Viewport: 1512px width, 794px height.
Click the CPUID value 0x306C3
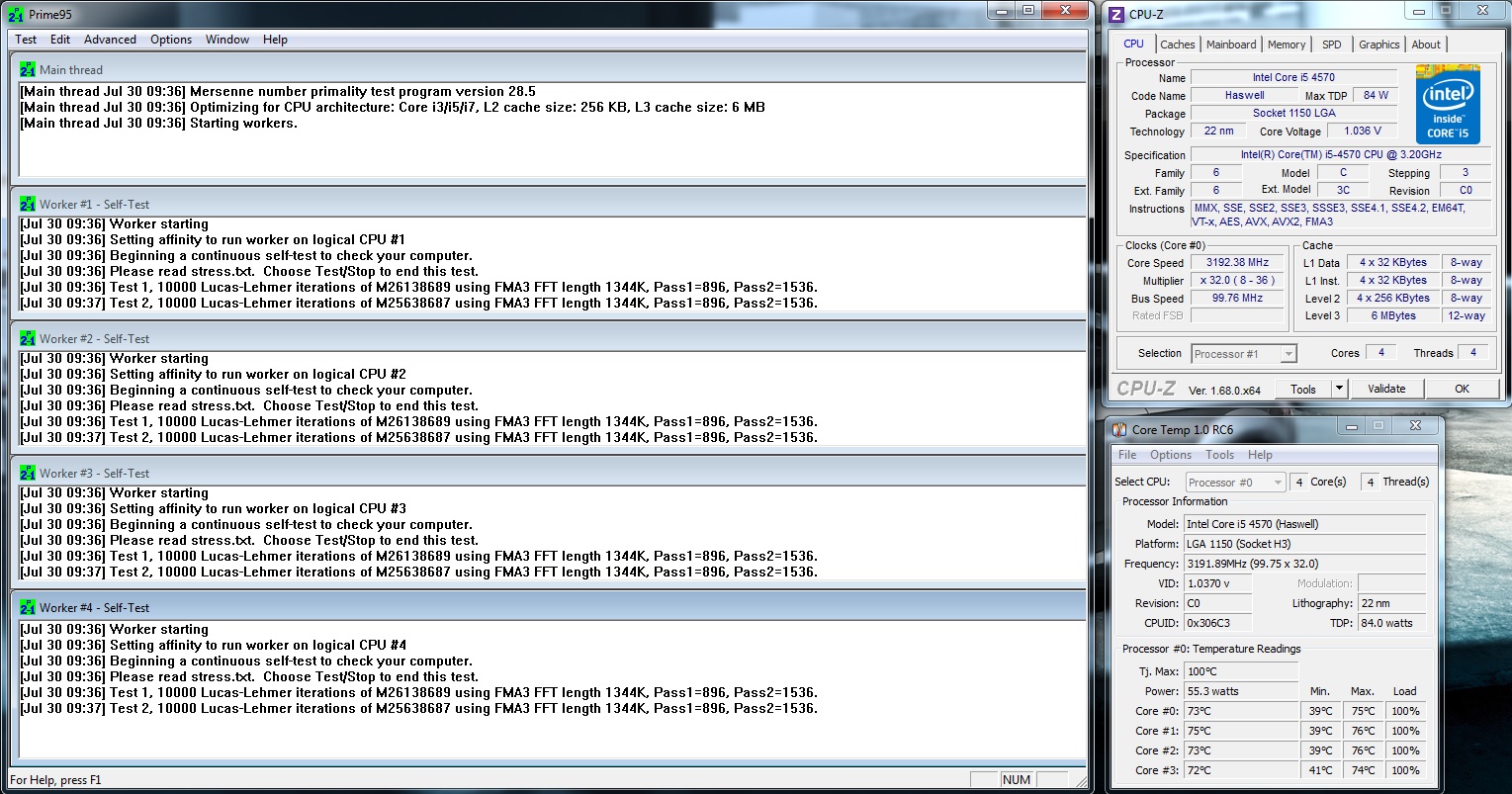[1217, 623]
